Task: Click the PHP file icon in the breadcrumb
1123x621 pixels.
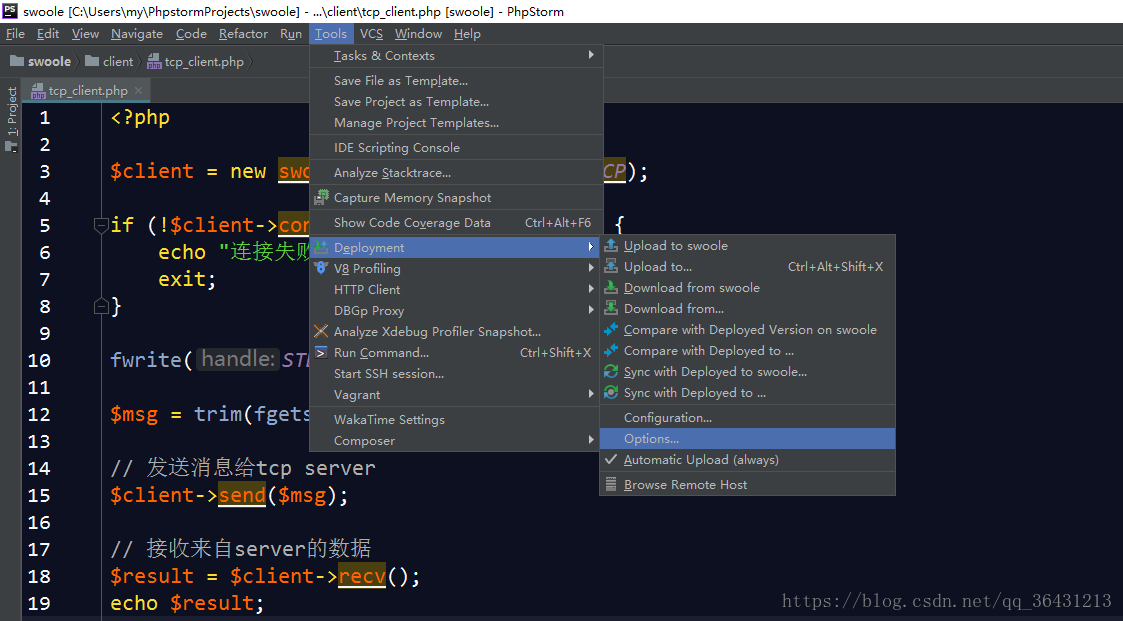Action: (x=154, y=62)
